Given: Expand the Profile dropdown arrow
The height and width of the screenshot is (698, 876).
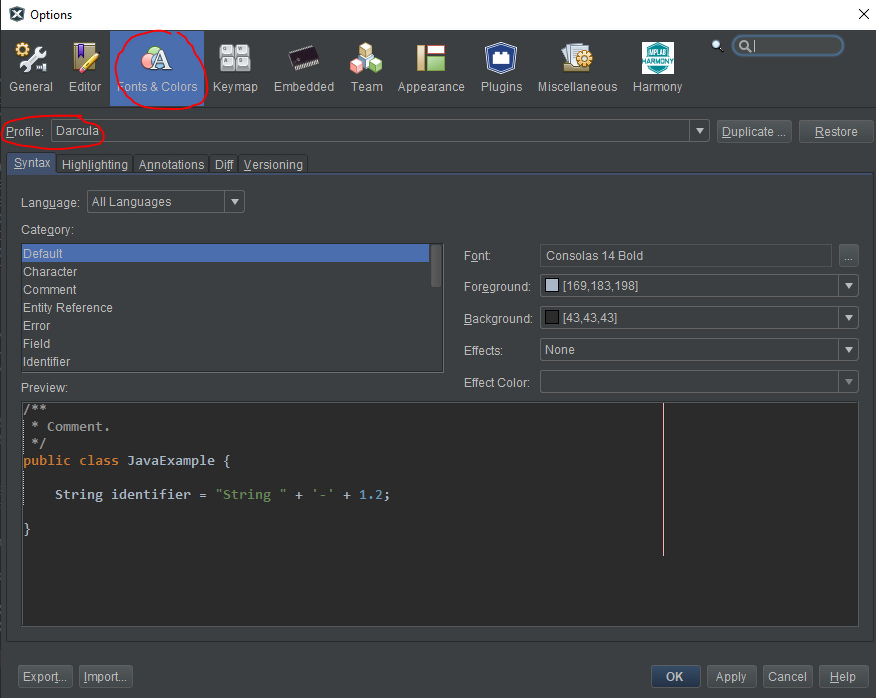Looking at the screenshot, I should pos(699,131).
